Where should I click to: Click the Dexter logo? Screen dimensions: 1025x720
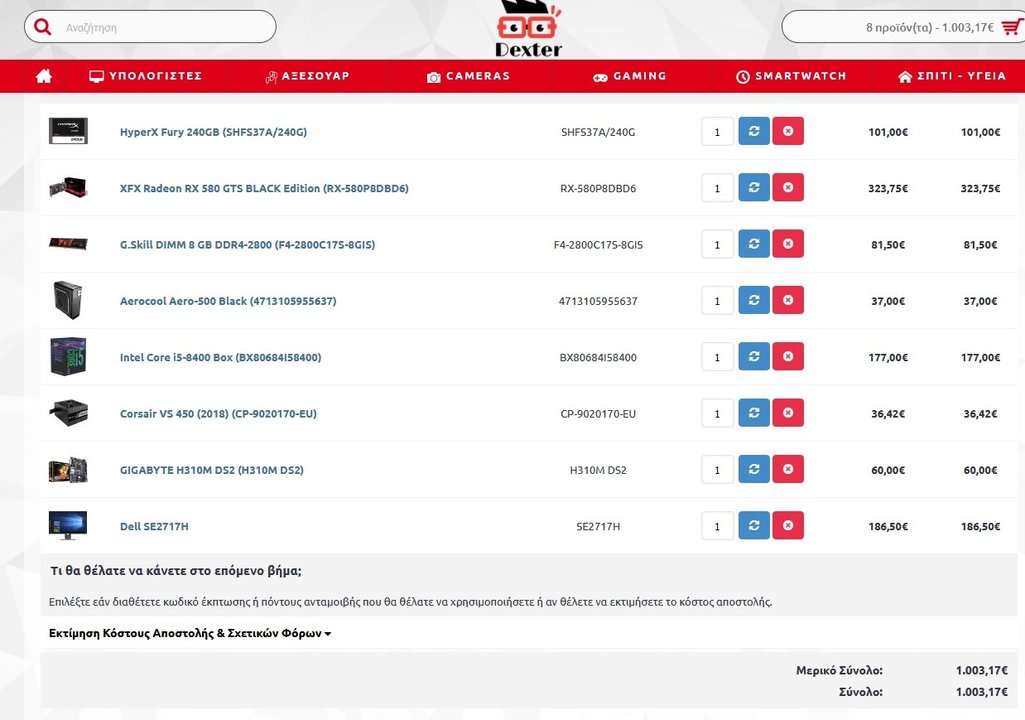(528, 29)
